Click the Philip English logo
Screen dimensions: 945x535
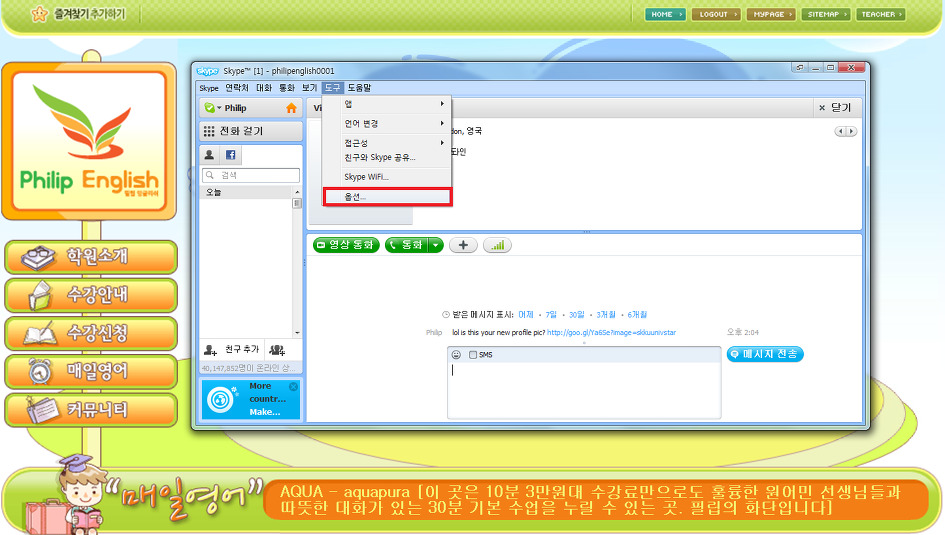pyautogui.click(x=89, y=141)
